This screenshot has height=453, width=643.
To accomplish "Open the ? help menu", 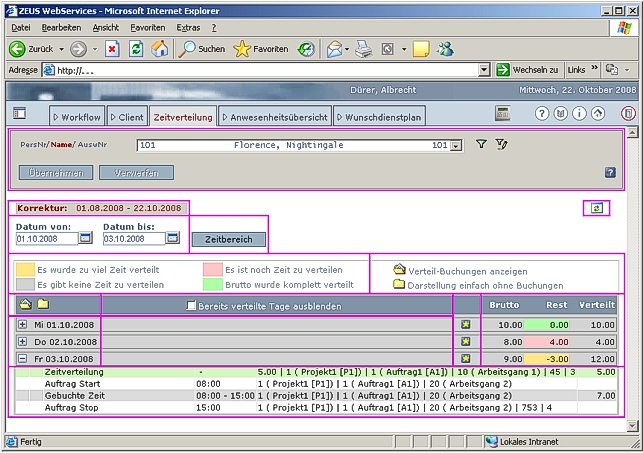I will [214, 28].
